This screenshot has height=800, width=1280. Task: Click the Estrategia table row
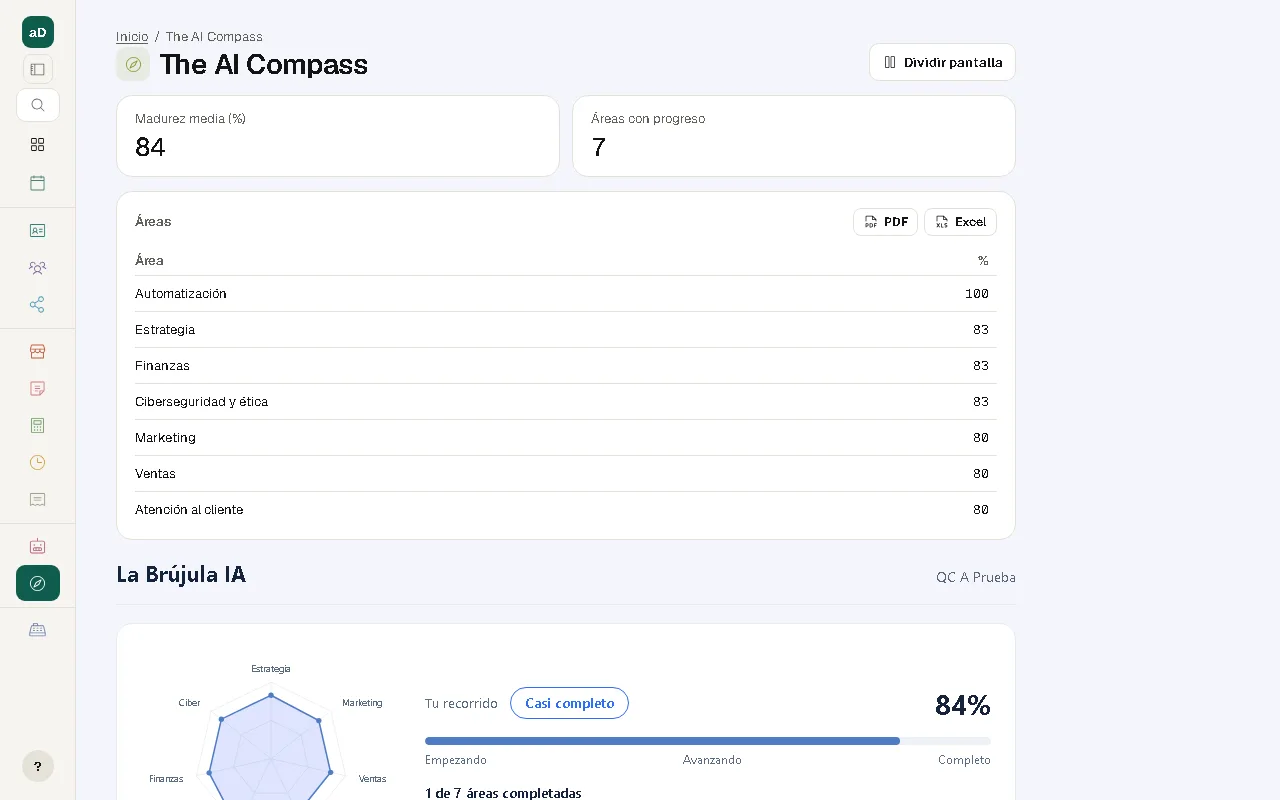(566, 330)
